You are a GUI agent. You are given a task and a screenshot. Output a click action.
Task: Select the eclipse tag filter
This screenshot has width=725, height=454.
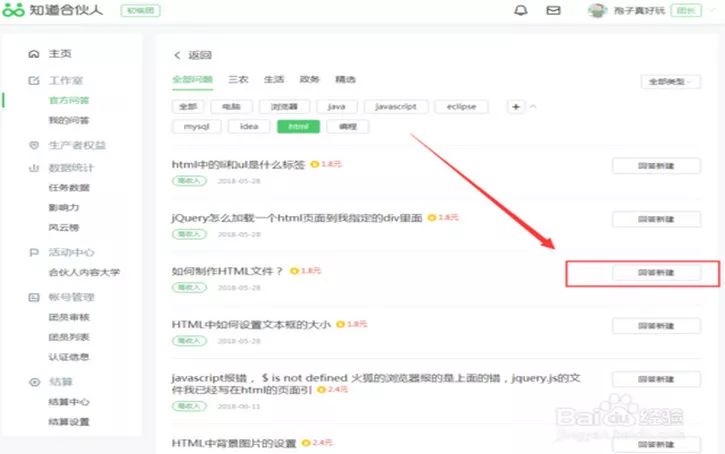pos(461,107)
